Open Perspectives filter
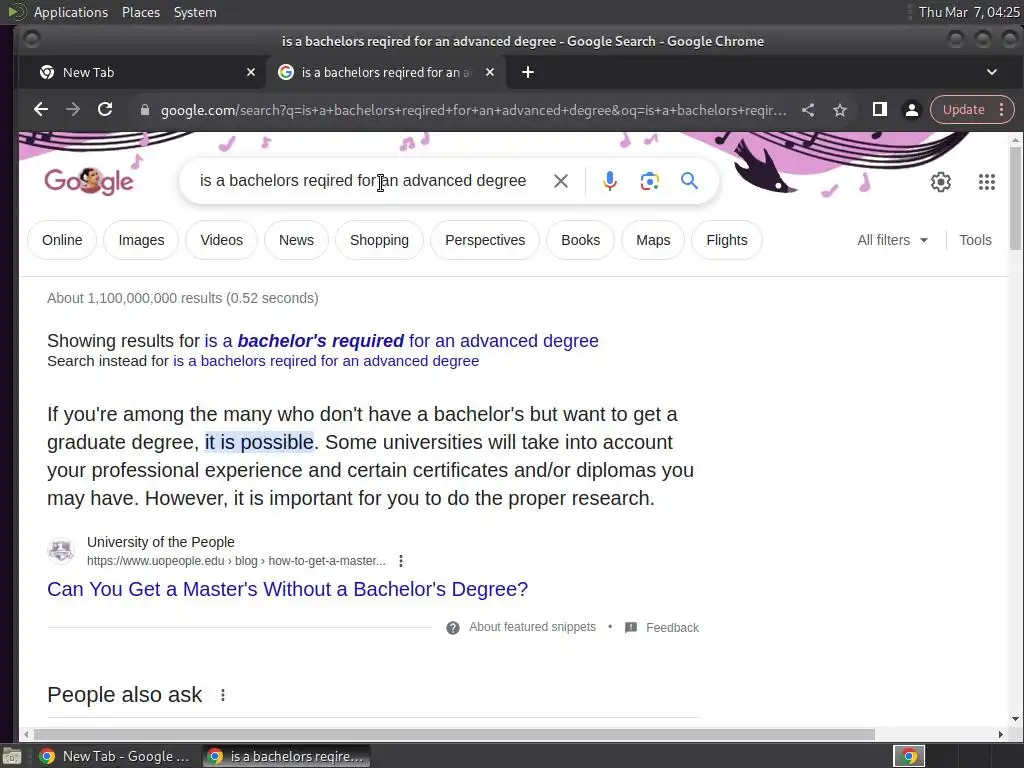This screenshot has width=1024, height=768. tap(485, 240)
